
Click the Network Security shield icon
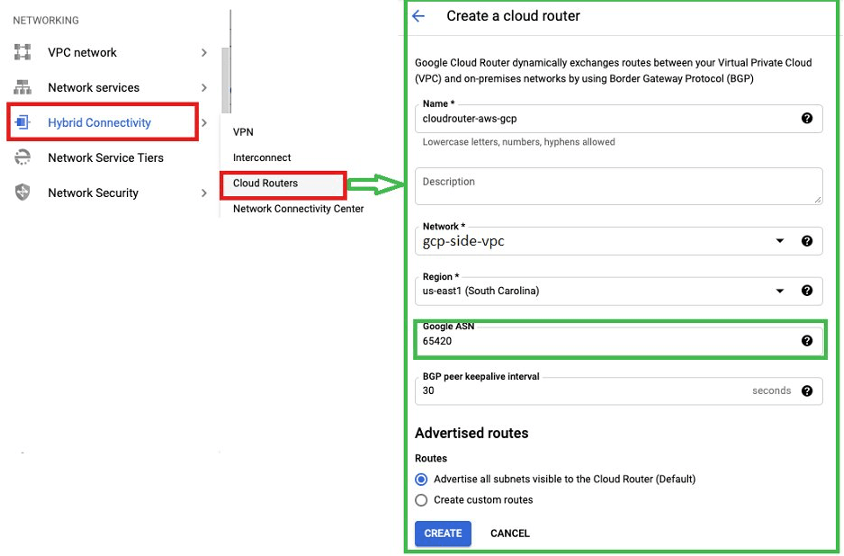click(x=22, y=193)
